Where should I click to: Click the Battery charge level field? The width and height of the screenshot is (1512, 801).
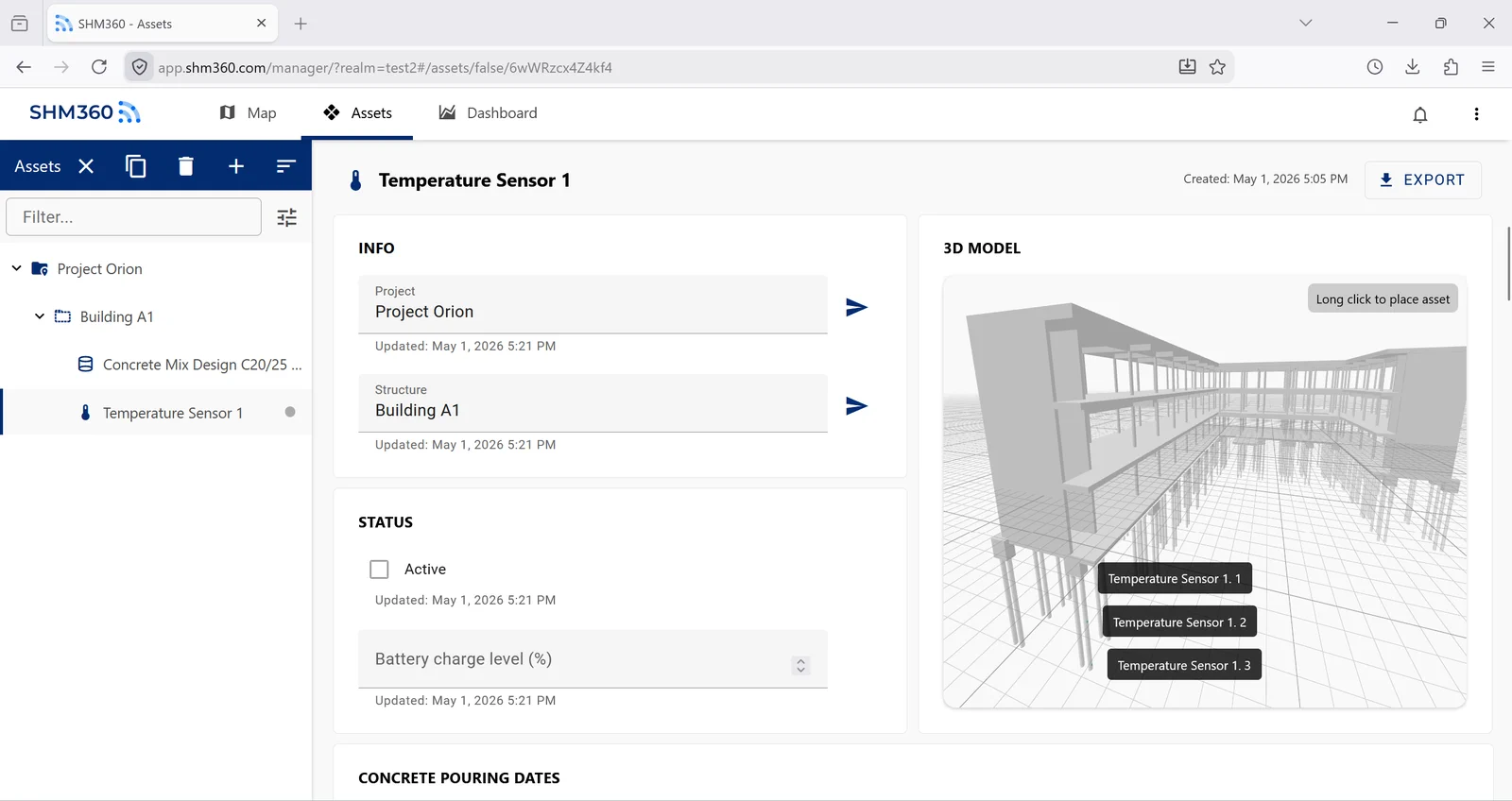(593, 659)
